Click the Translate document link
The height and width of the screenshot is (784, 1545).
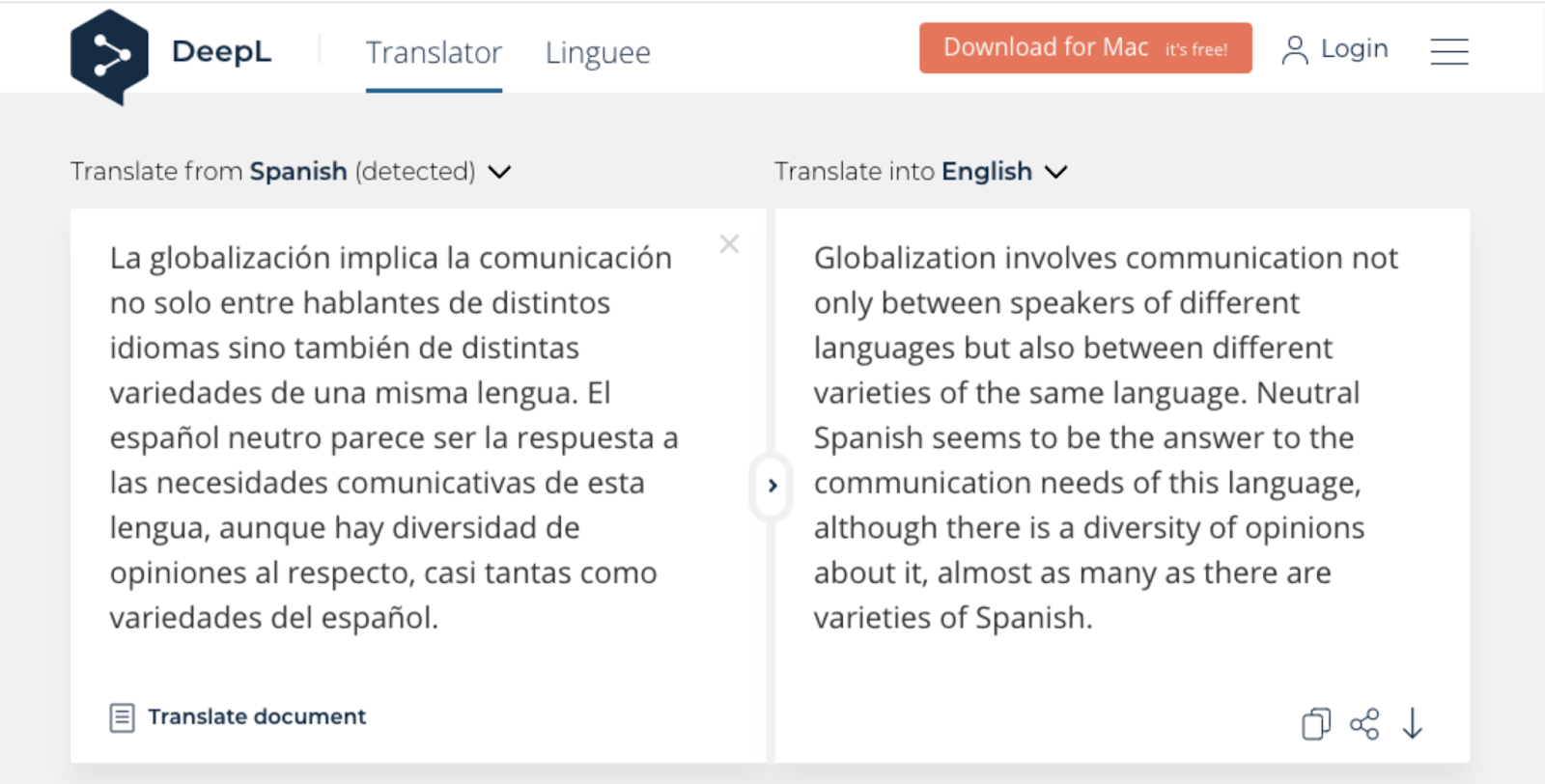[257, 716]
